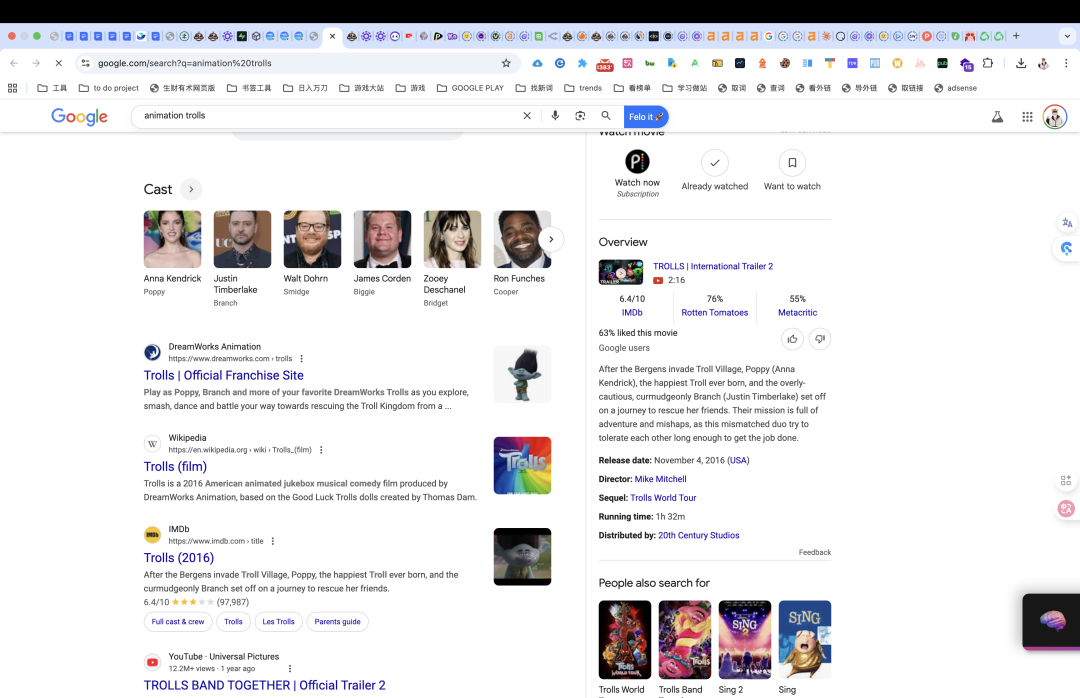The image size is (1080, 698).
Task: Open options for Wikipedia result
Action: (321, 450)
